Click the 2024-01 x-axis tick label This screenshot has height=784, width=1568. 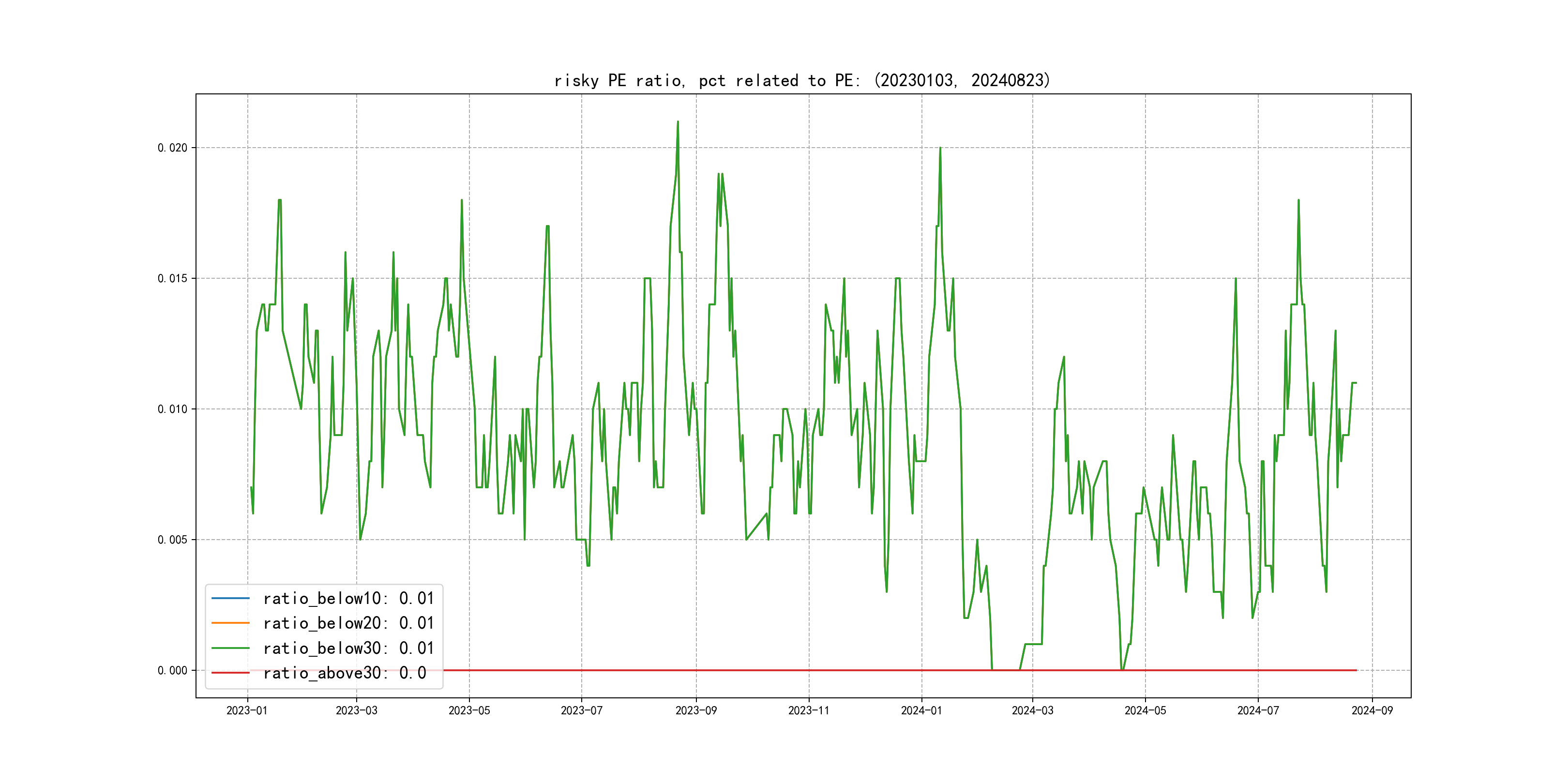921,710
